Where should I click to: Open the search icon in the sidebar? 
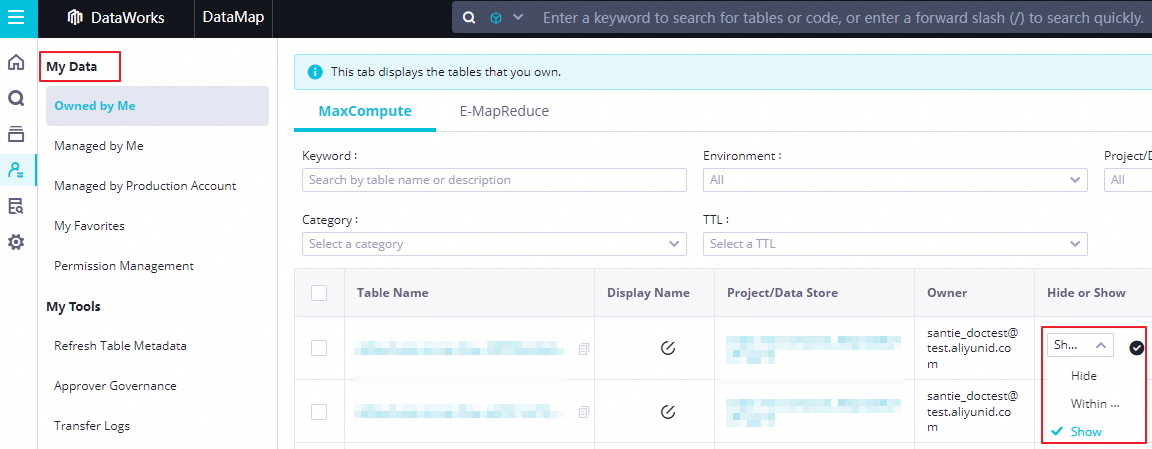click(x=15, y=98)
